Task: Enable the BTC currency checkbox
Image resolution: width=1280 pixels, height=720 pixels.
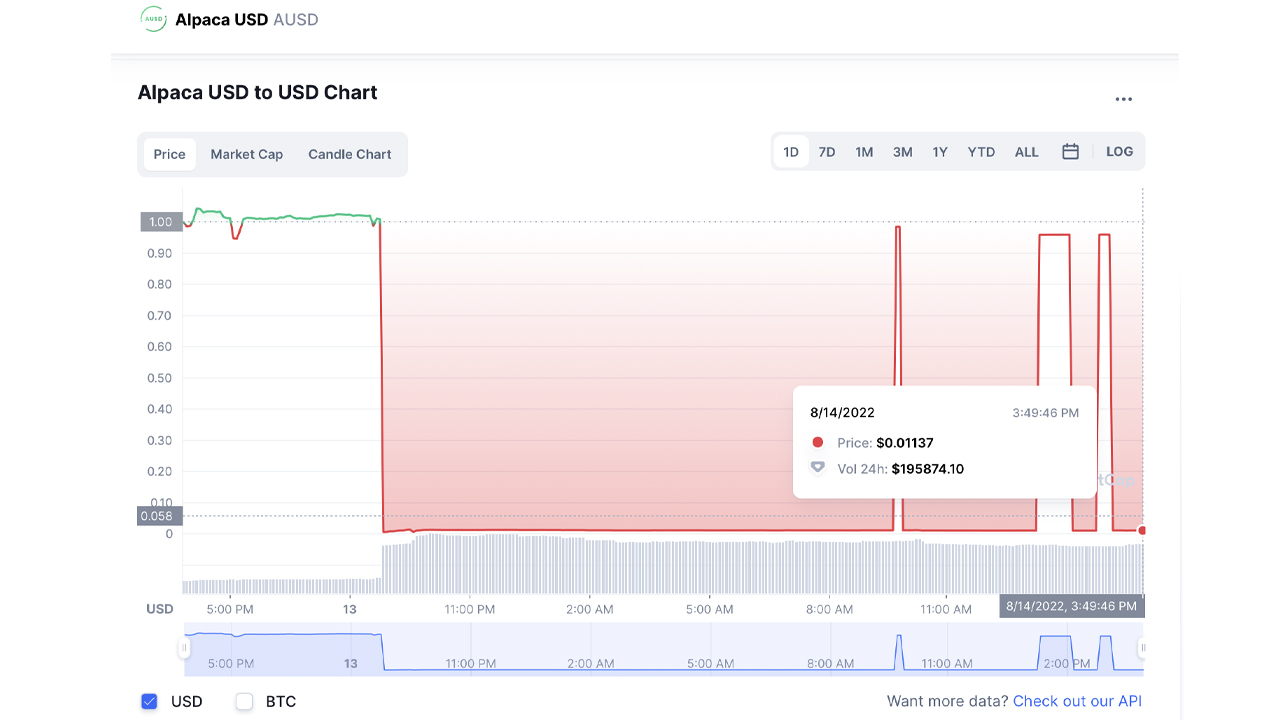Action: point(244,701)
